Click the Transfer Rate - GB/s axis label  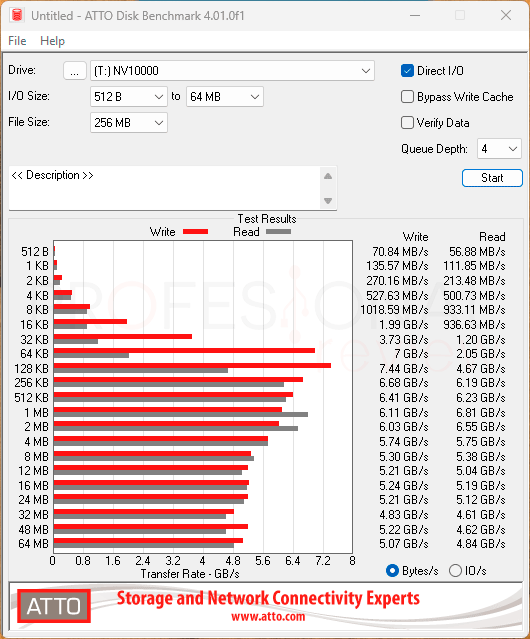pos(190,574)
